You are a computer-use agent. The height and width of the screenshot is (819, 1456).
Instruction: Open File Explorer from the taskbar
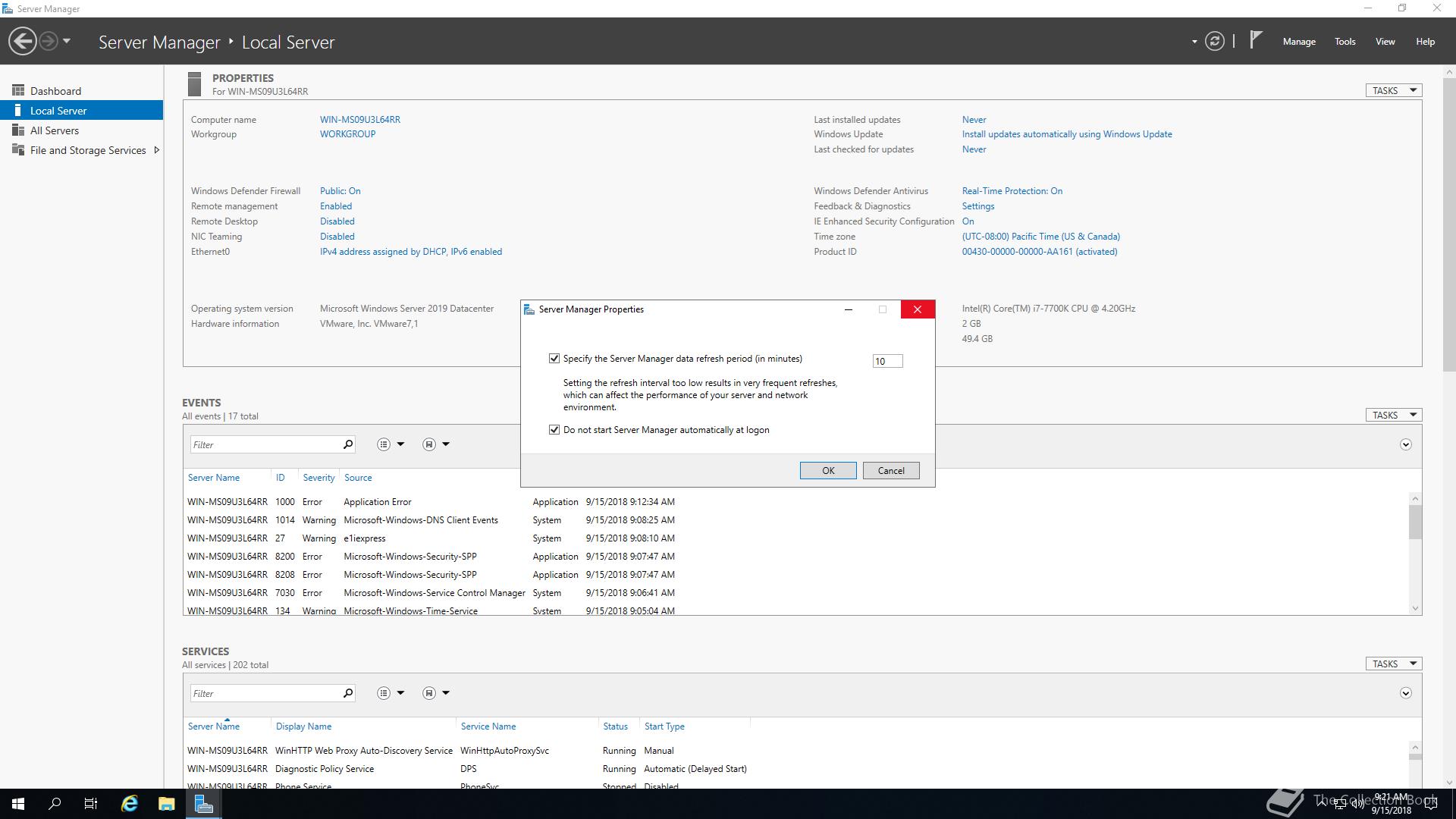point(167,804)
